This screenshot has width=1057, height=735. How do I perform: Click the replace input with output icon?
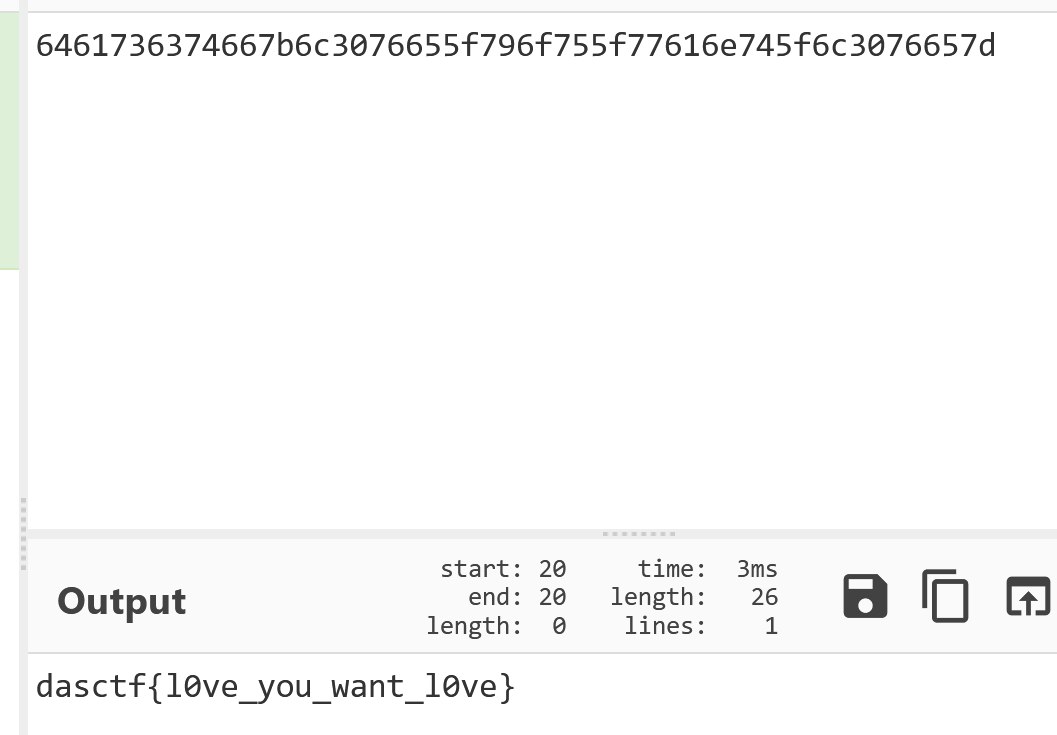pos(1028,596)
